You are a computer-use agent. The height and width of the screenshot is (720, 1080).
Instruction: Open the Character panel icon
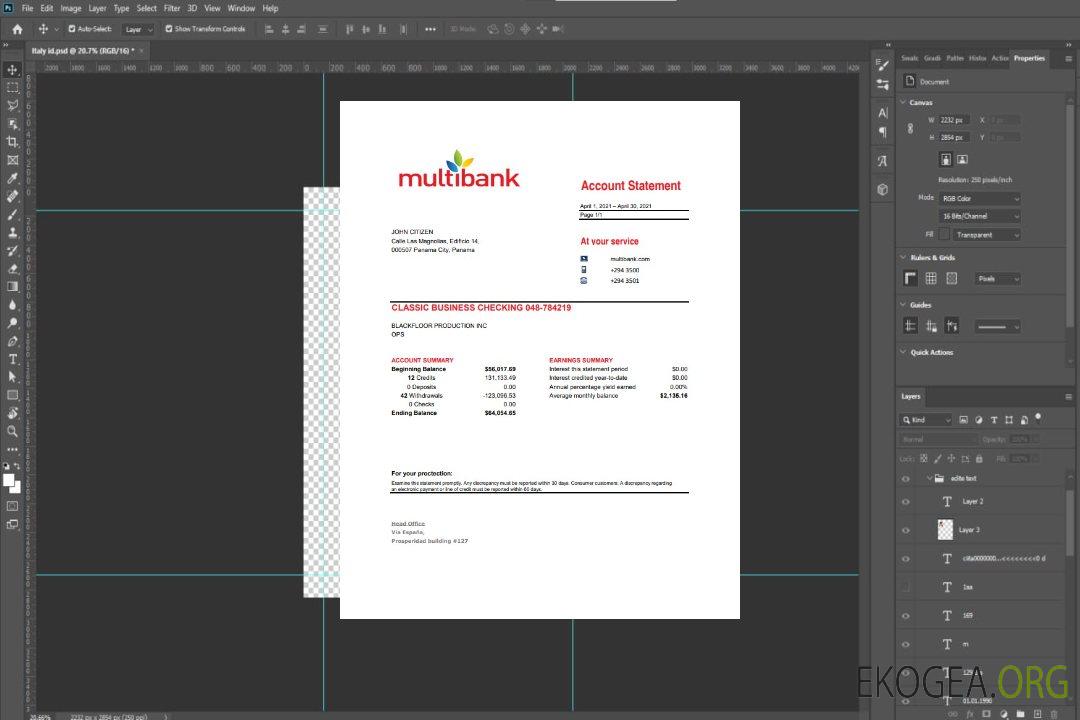(883, 112)
